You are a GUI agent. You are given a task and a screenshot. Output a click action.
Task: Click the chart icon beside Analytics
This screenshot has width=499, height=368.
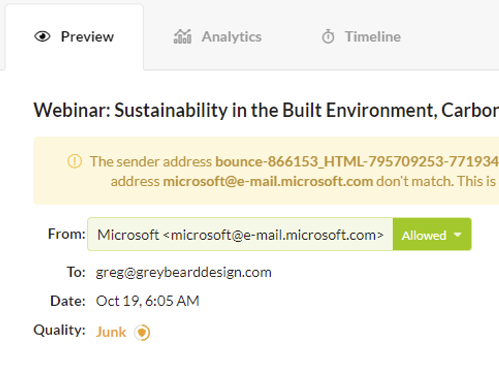(182, 36)
